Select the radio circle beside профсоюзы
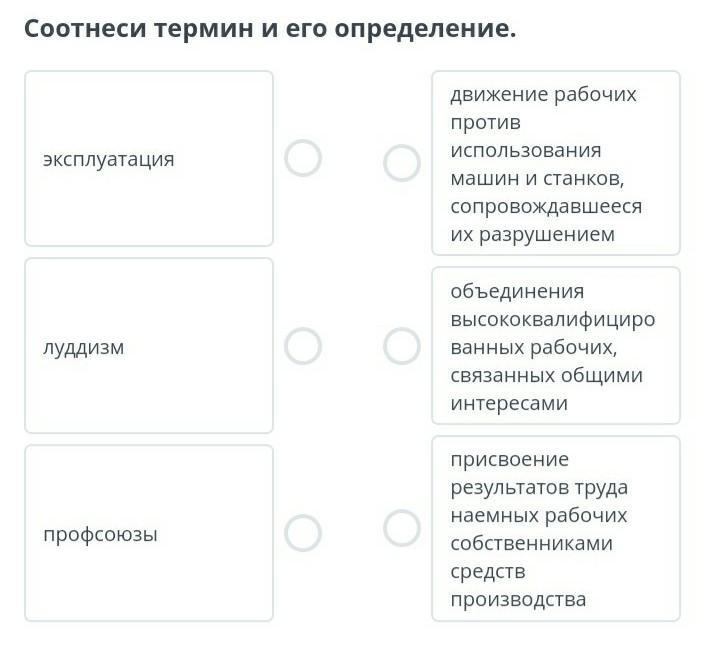Viewport: 712px width, 669px height. tap(303, 533)
